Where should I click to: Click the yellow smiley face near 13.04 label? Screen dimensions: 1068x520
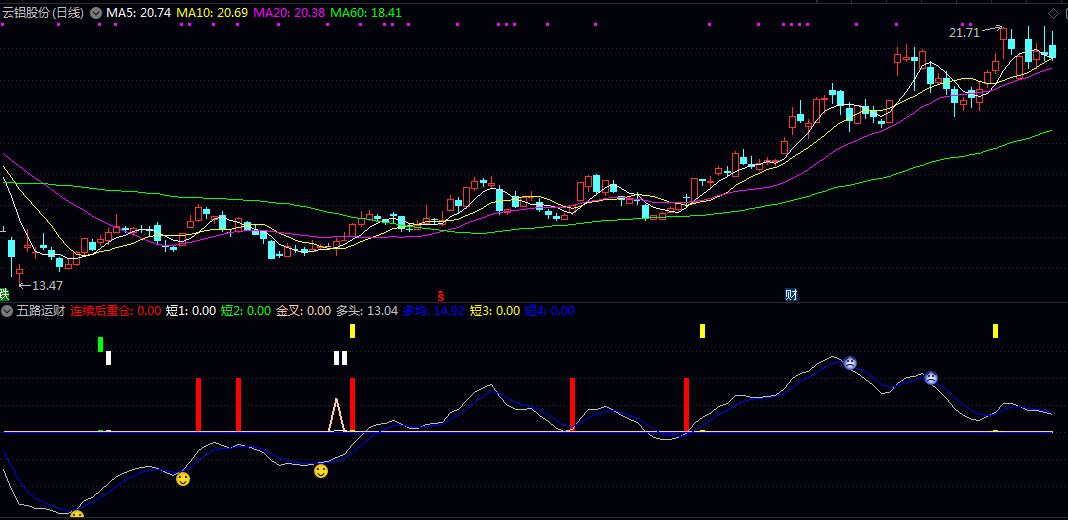[x=321, y=470]
